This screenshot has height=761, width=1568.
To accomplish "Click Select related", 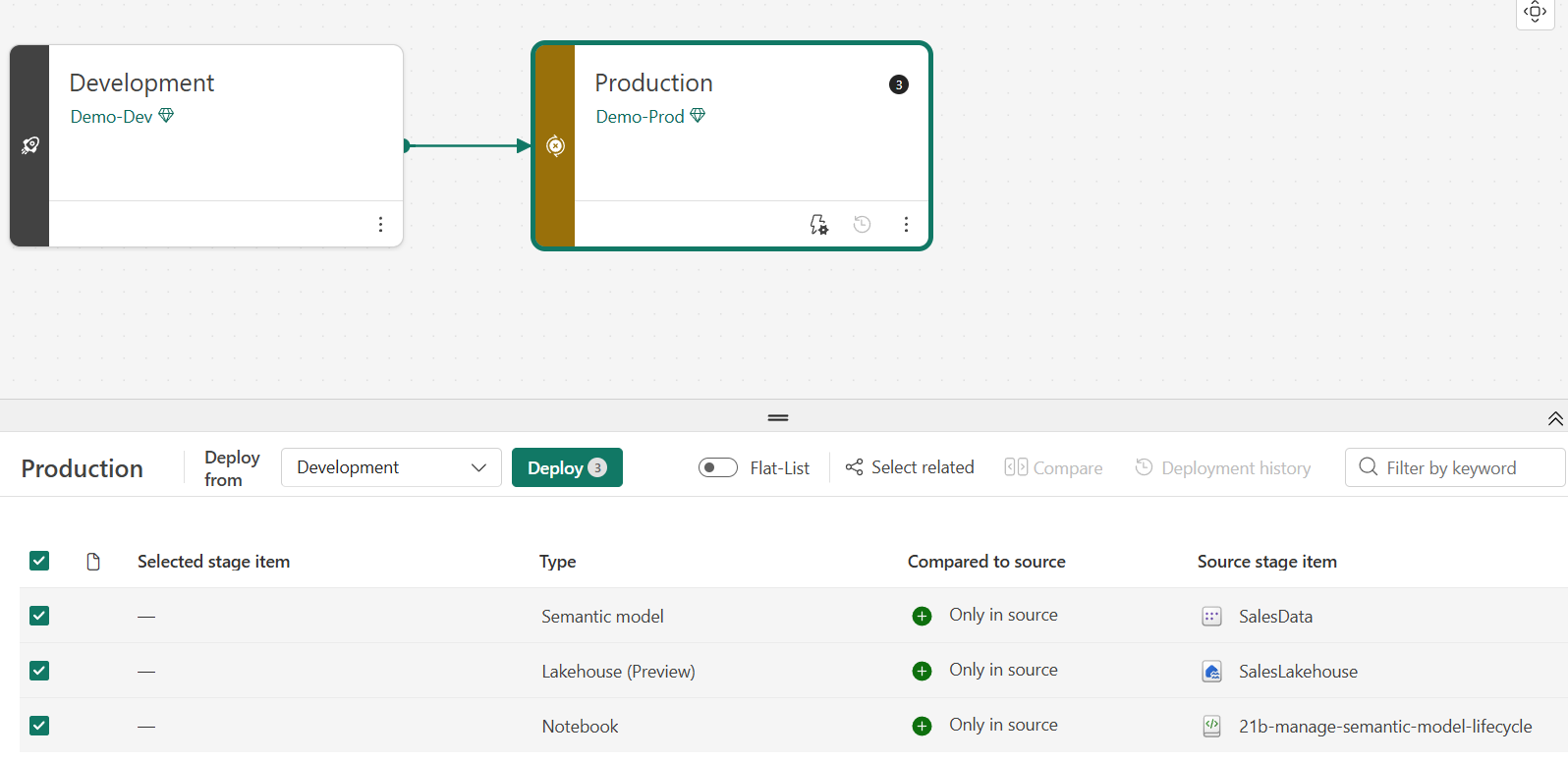I will (910, 467).
